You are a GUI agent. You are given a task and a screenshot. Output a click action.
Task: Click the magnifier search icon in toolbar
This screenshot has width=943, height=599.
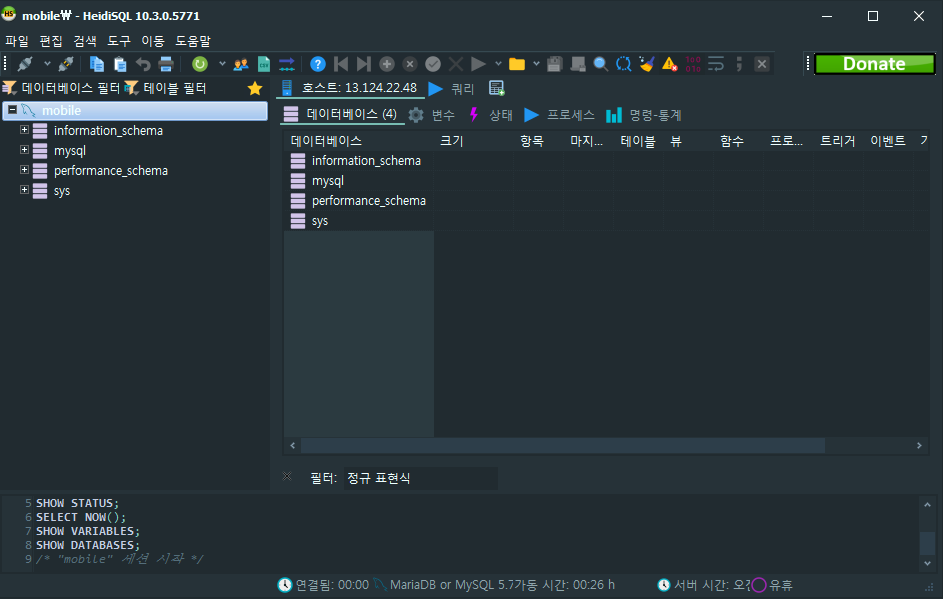click(600, 64)
